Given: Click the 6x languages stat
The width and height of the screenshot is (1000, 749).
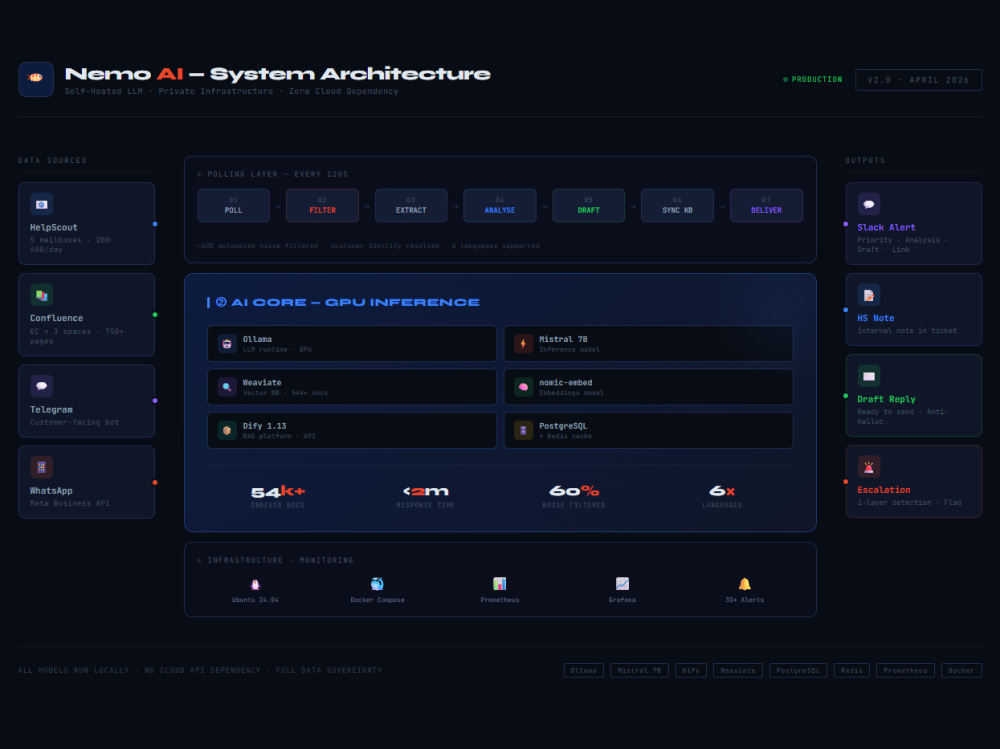Looking at the screenshot, I should 722,496.
